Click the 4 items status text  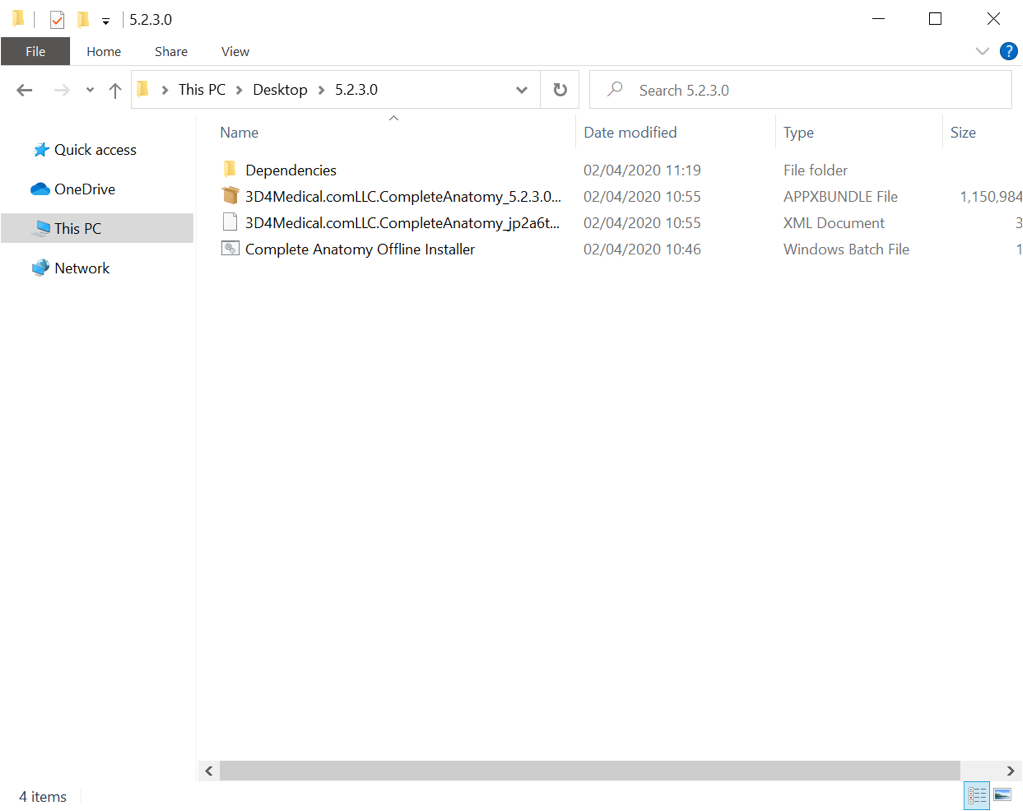pyautogui.click(x=42, y=797)
